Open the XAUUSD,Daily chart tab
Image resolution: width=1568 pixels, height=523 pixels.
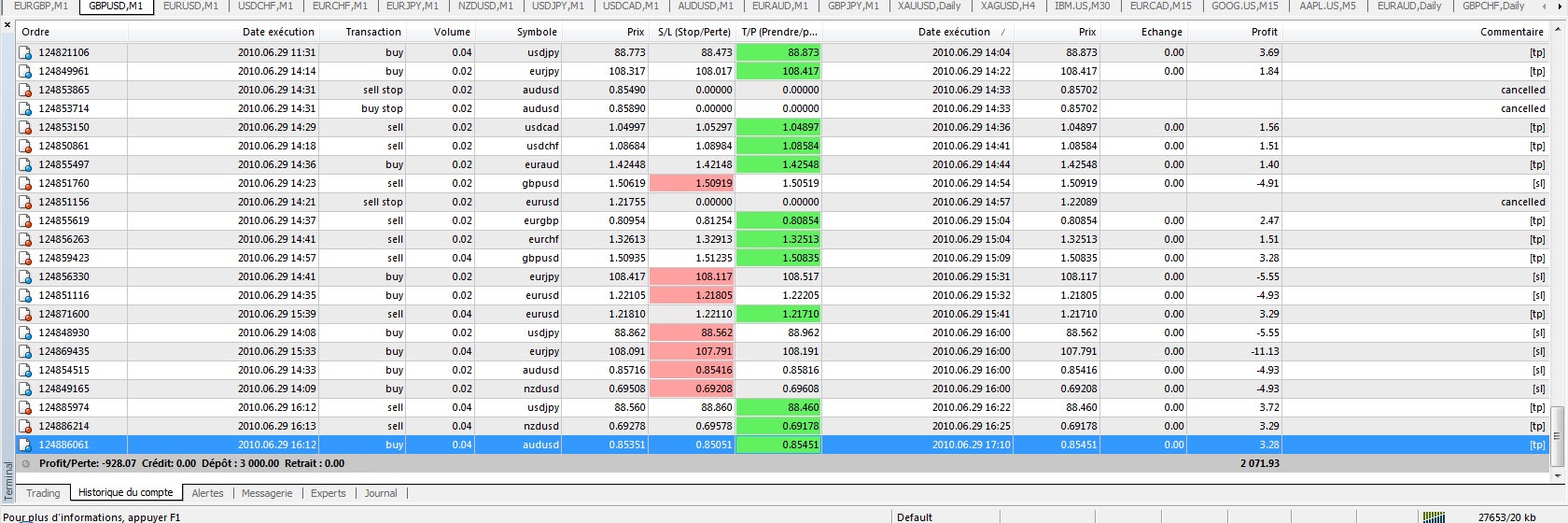click(929, 6)
